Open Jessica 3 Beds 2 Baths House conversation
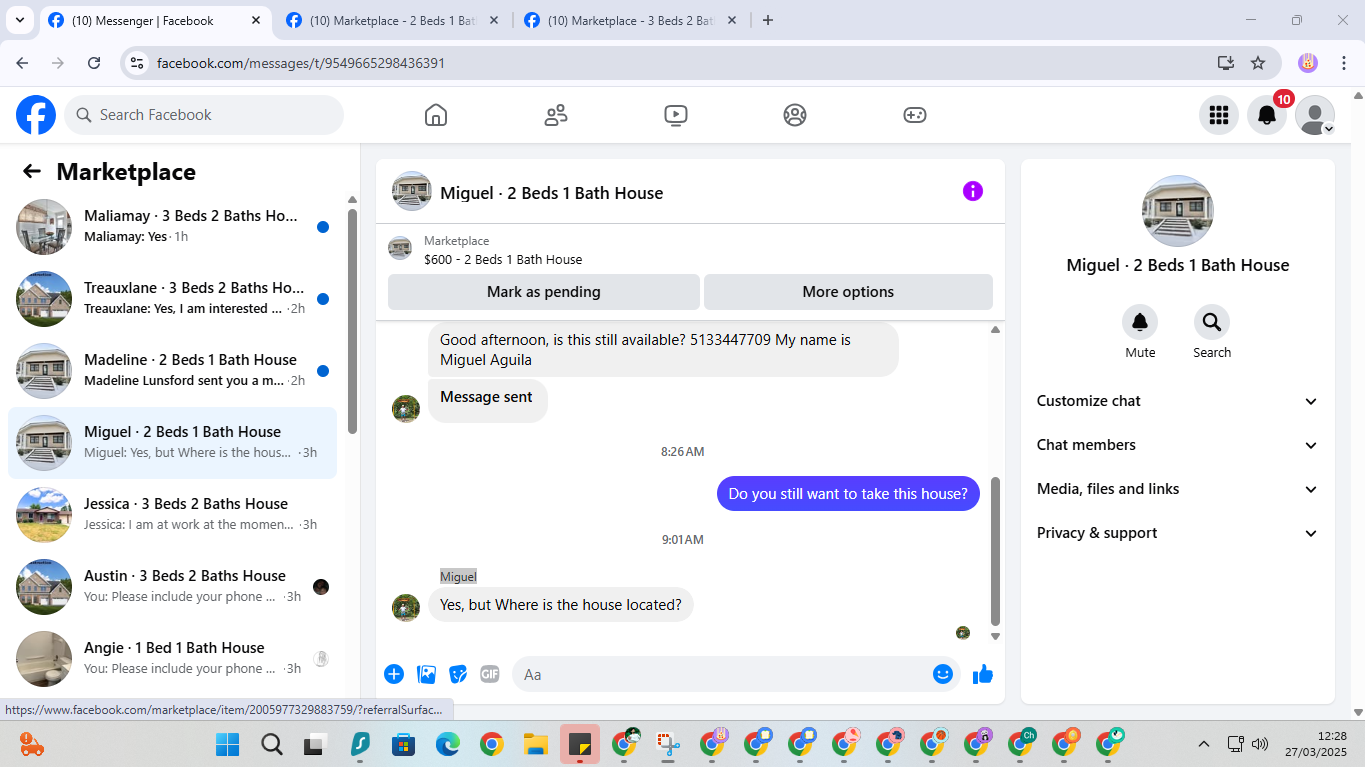This screenshot has width=1365, height=767. click(172, 515)
